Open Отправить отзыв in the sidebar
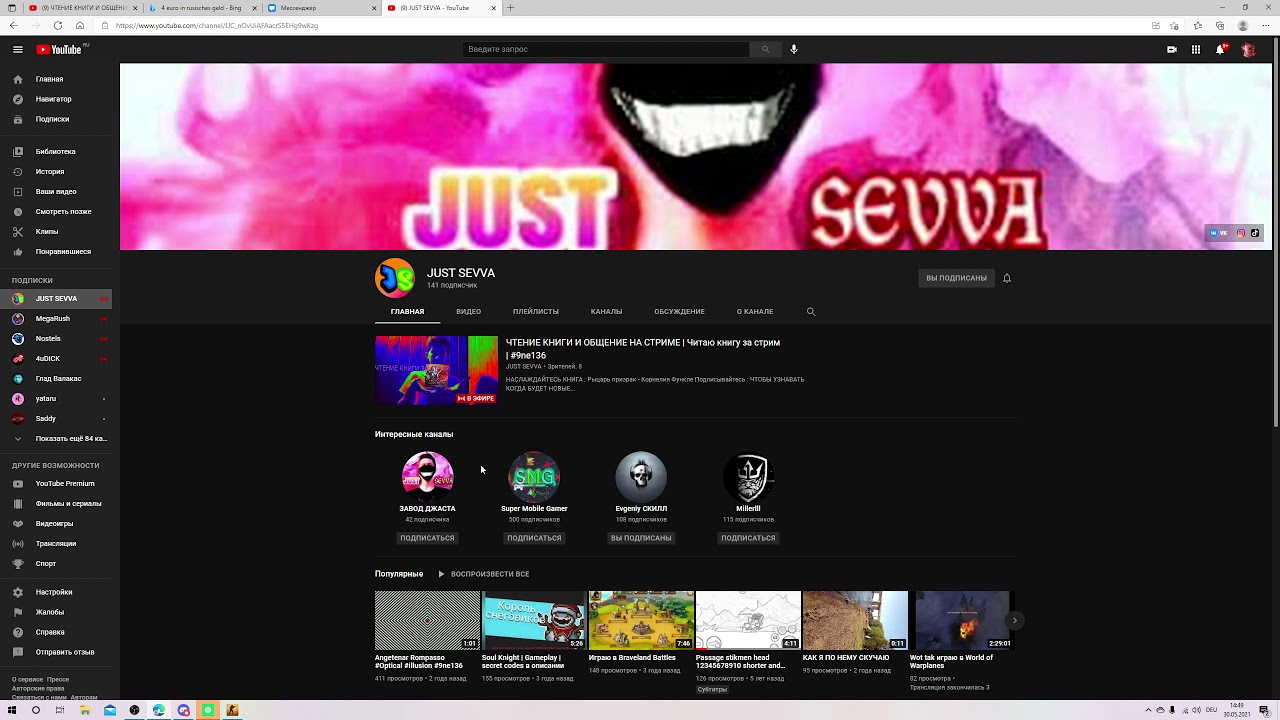This screenshot has width=1280, height=720. tap(56, 652)
